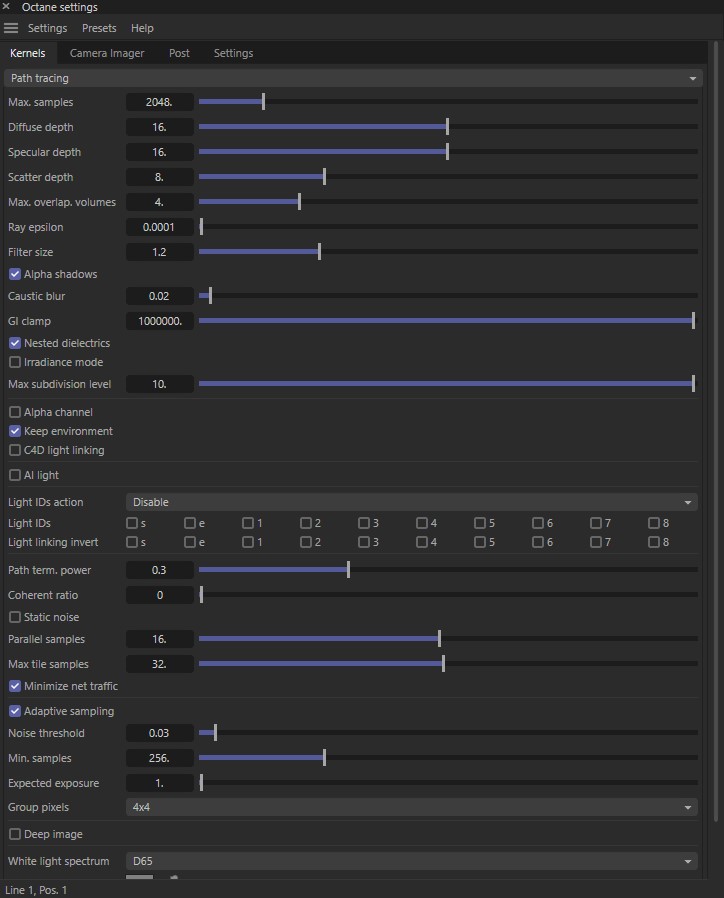The height and width of the screenshot is (898, 724).
Task: Switch to the Camera Imager tab
Action: [107, 53]
